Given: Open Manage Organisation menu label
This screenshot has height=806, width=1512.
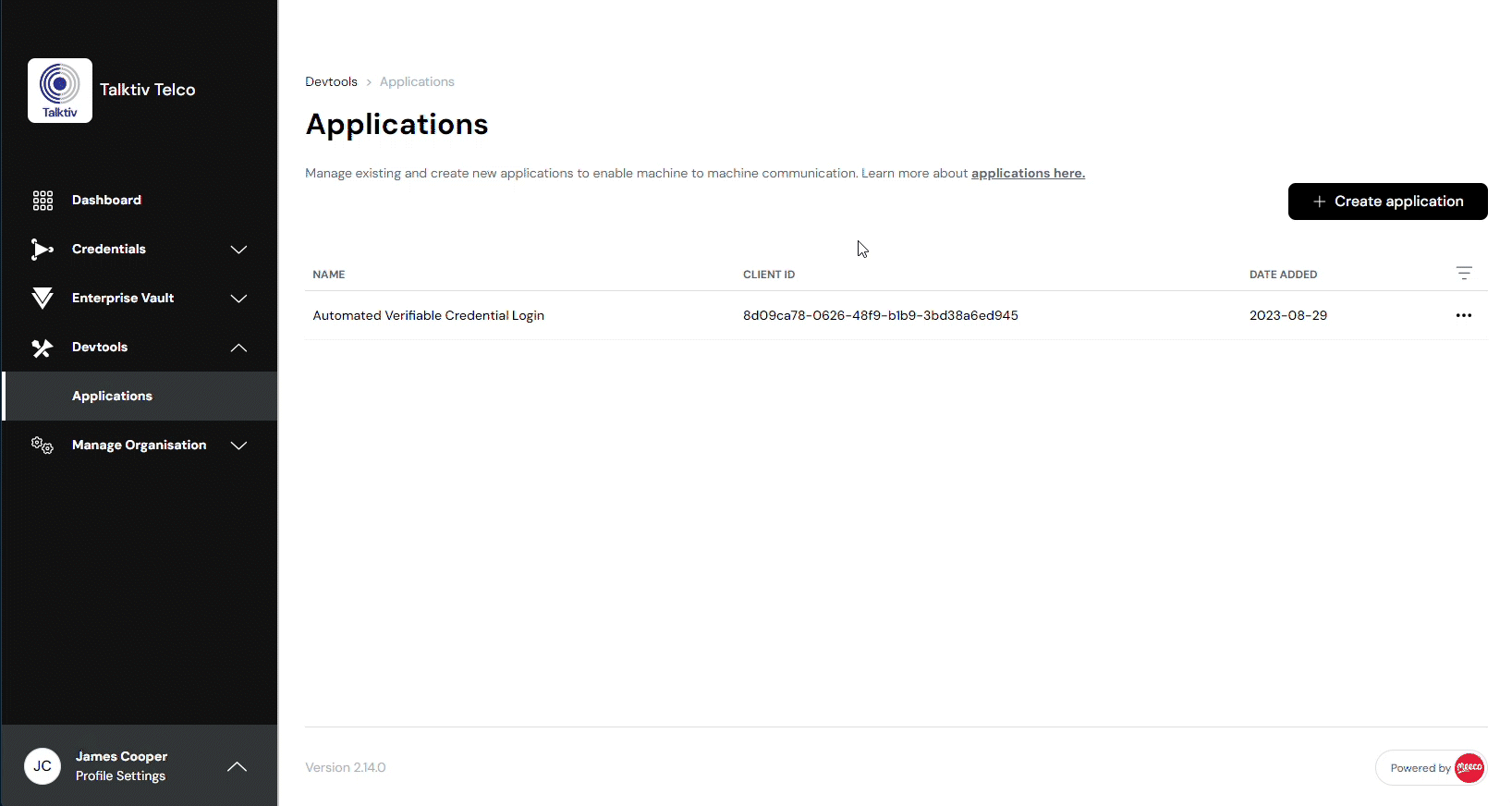Looking at the screenshot, I should (x=140, y=445).
